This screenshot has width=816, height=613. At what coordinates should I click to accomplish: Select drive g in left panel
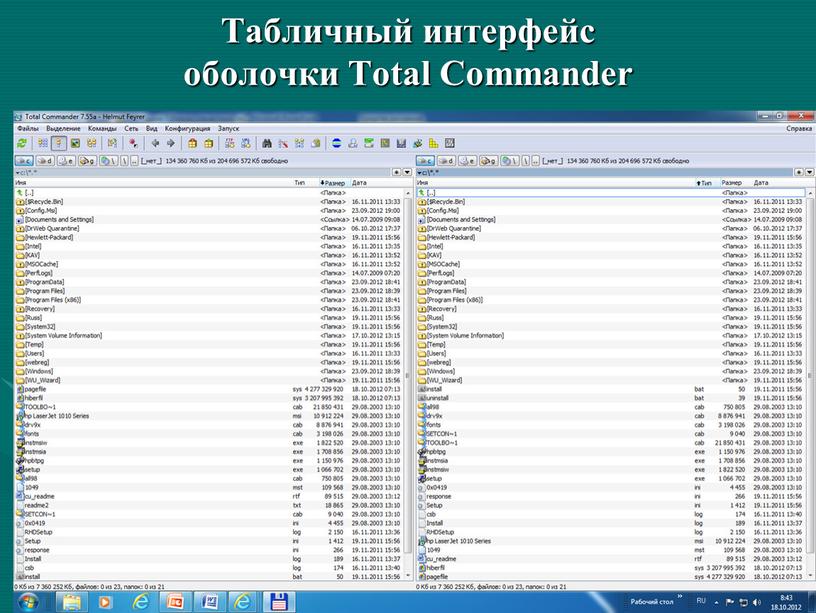87,161
